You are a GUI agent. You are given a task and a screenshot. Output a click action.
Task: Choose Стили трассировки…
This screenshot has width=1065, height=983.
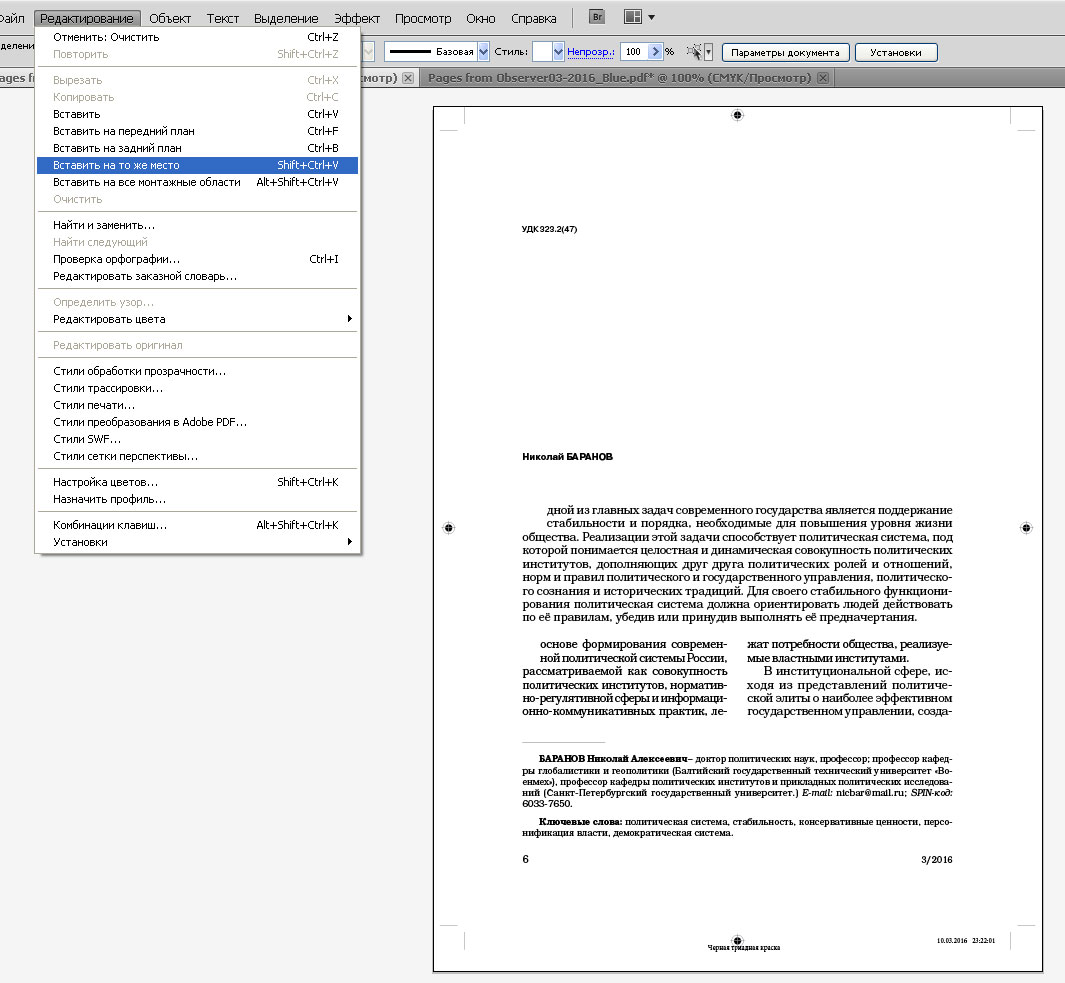tap(197, 389)
